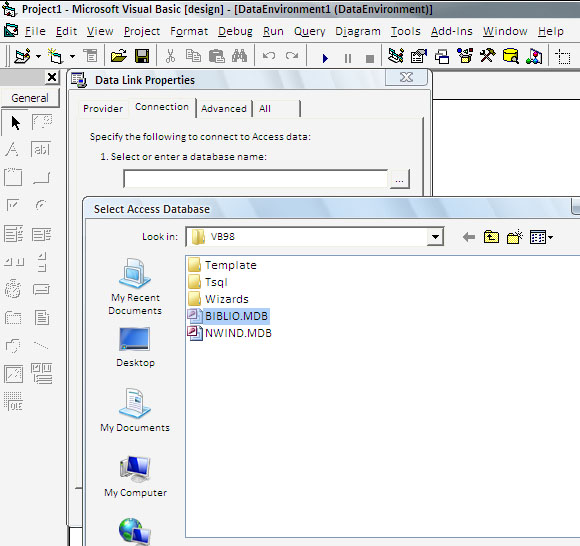Click the General tab of the toolbox
The width and height of the screenshot is (580, 546).
pos(30,98)
